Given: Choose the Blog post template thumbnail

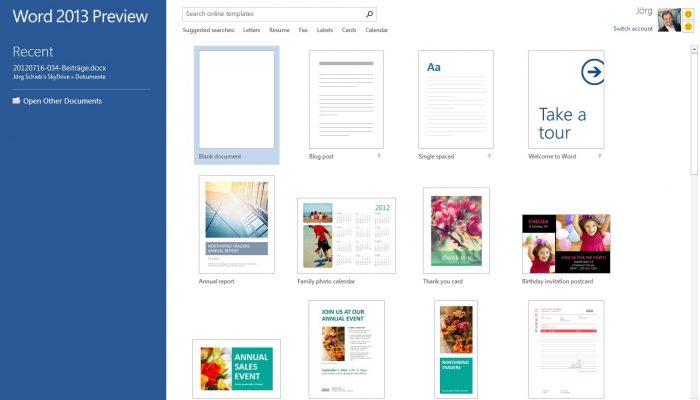Looking at the screenshot, I should click(346, 100).
